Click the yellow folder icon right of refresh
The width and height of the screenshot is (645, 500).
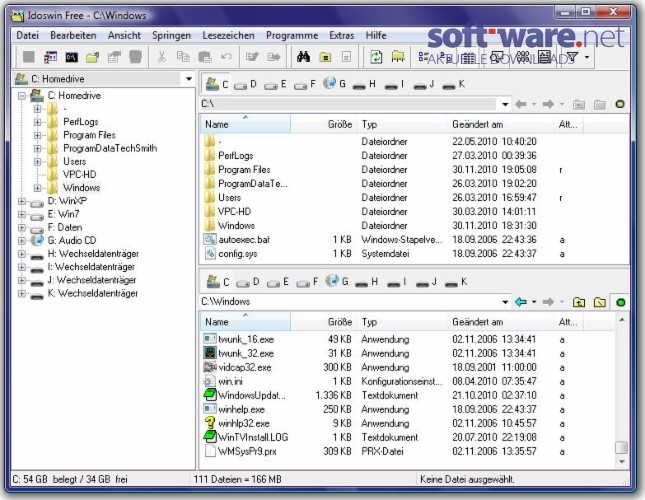click(398, 57)
